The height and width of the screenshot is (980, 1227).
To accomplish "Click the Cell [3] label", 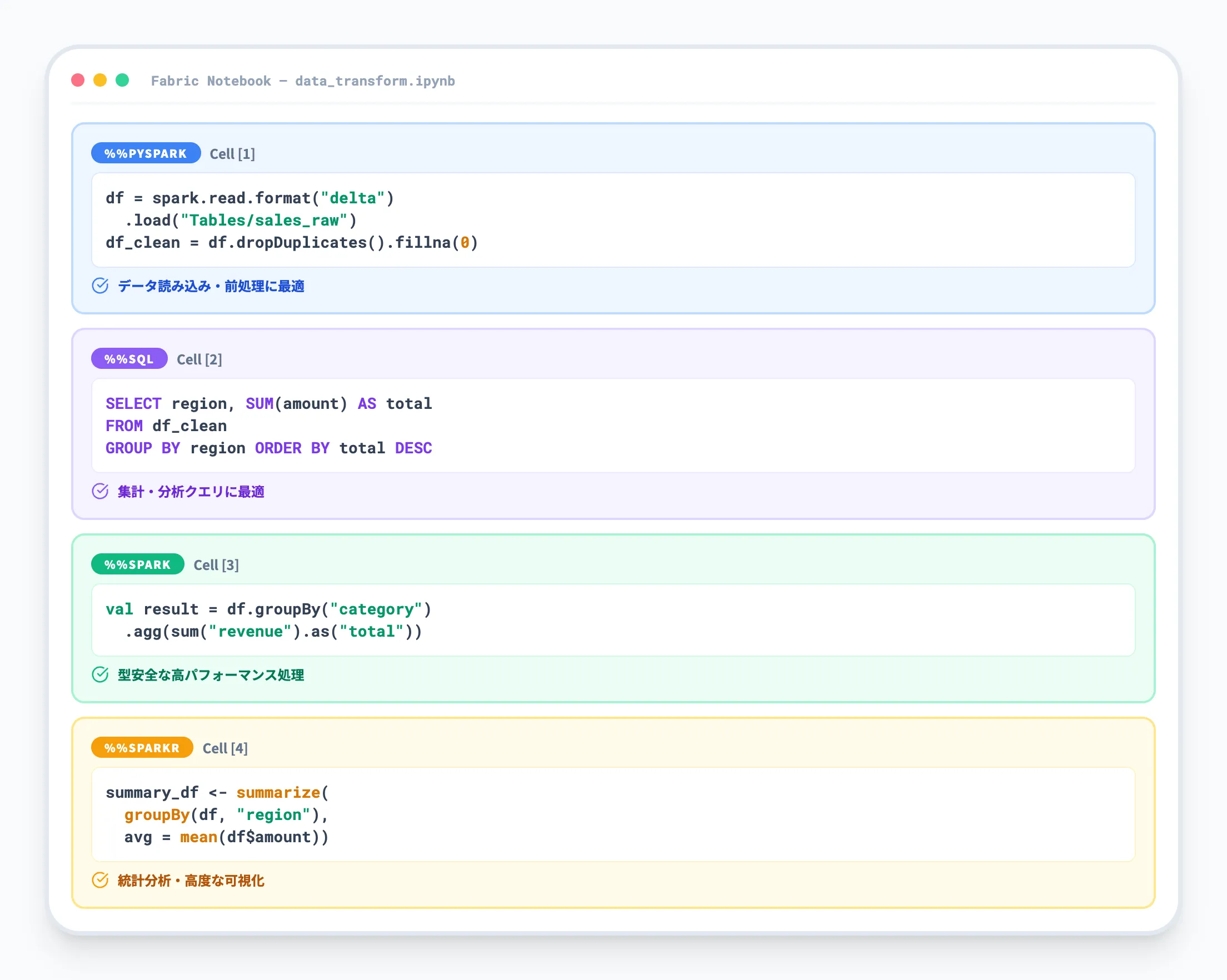I will pyautogui.click(x=216, y=564).
